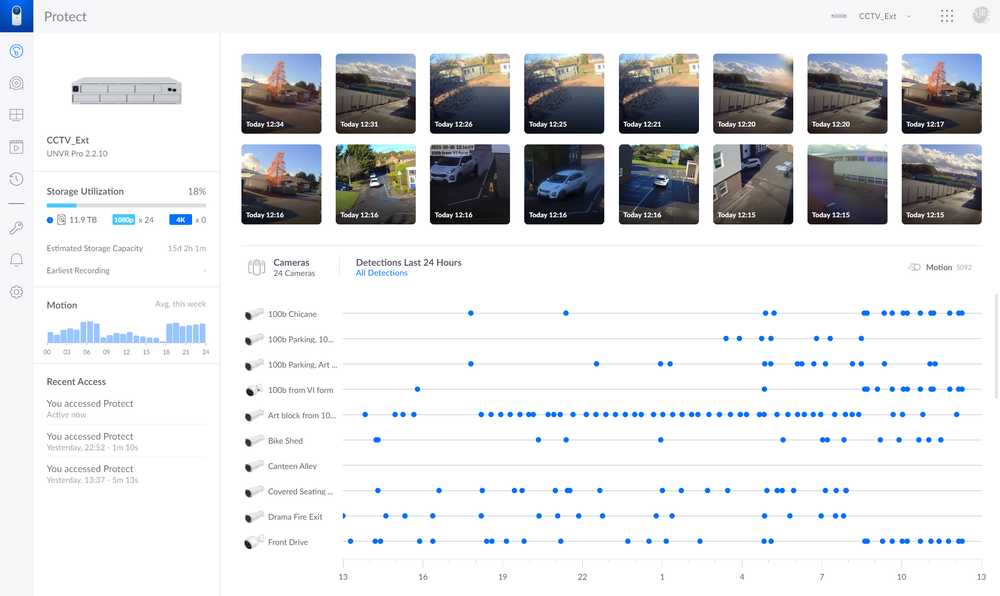1000x596 pixels.
Task: Open the notifications bell icon
Action: tap(16, 260)
